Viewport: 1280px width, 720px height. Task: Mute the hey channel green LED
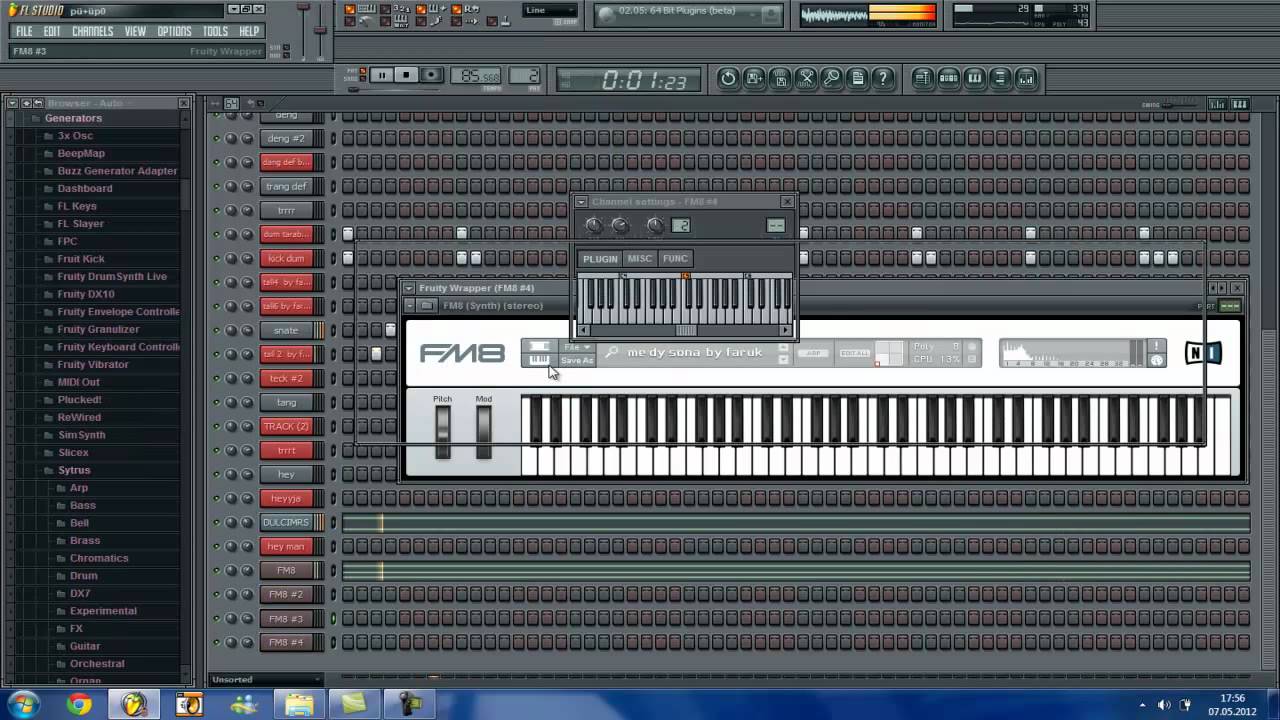(216, 474)
